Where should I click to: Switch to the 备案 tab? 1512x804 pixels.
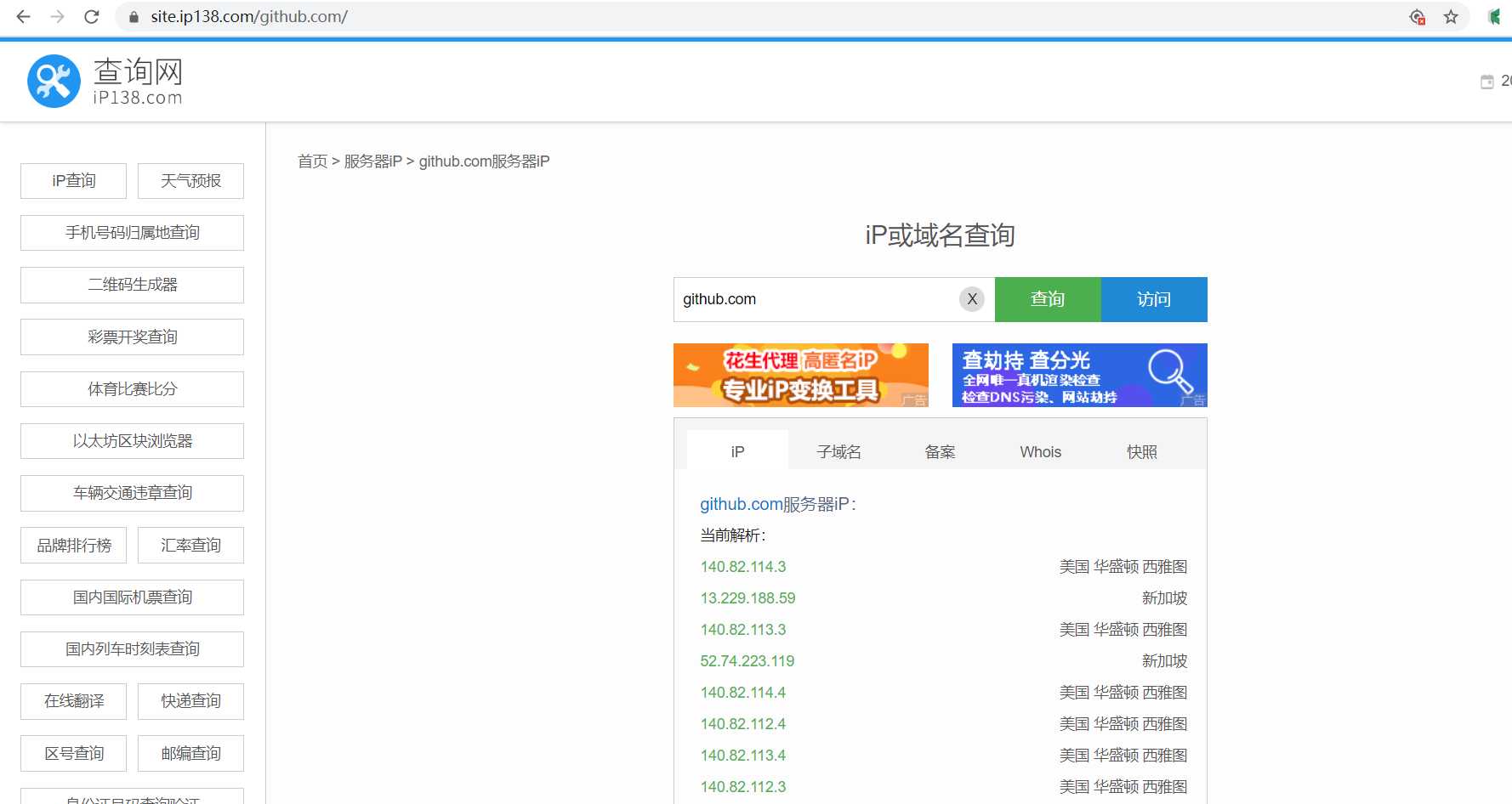(x=940, y=451)
